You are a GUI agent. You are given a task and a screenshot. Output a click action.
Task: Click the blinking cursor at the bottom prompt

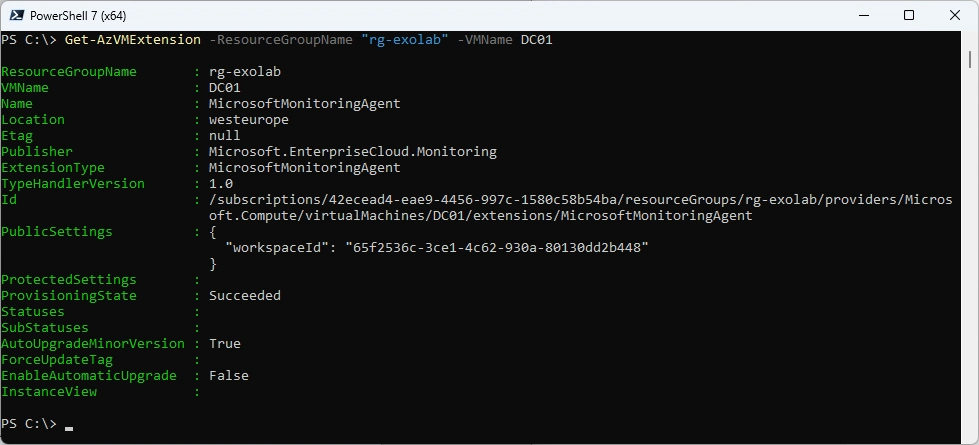click(69, 426)
